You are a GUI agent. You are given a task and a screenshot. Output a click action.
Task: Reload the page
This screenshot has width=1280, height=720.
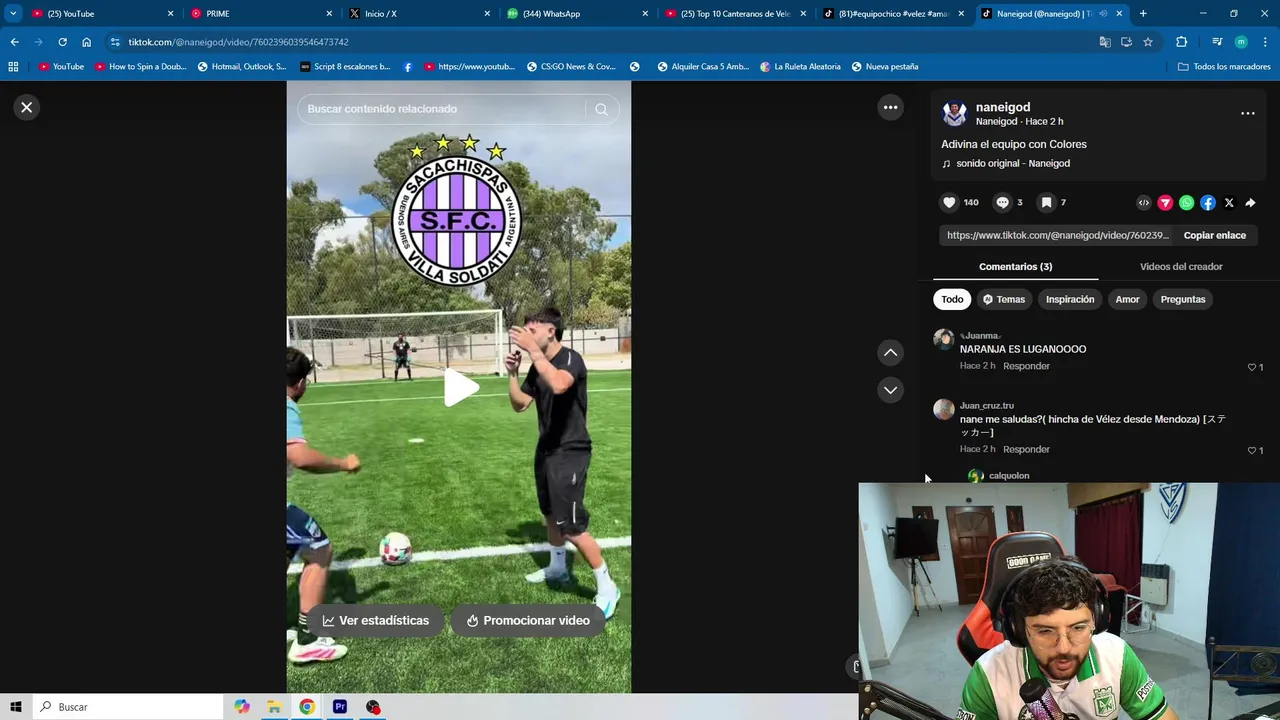(x=62, y=42)
